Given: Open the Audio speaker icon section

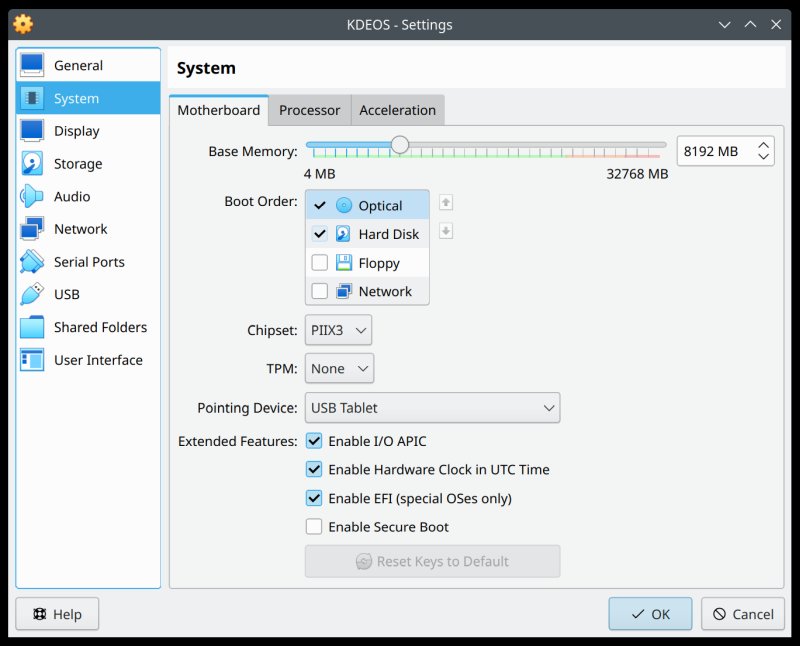Looking at the screenshot, I should (x=33, y=197).
